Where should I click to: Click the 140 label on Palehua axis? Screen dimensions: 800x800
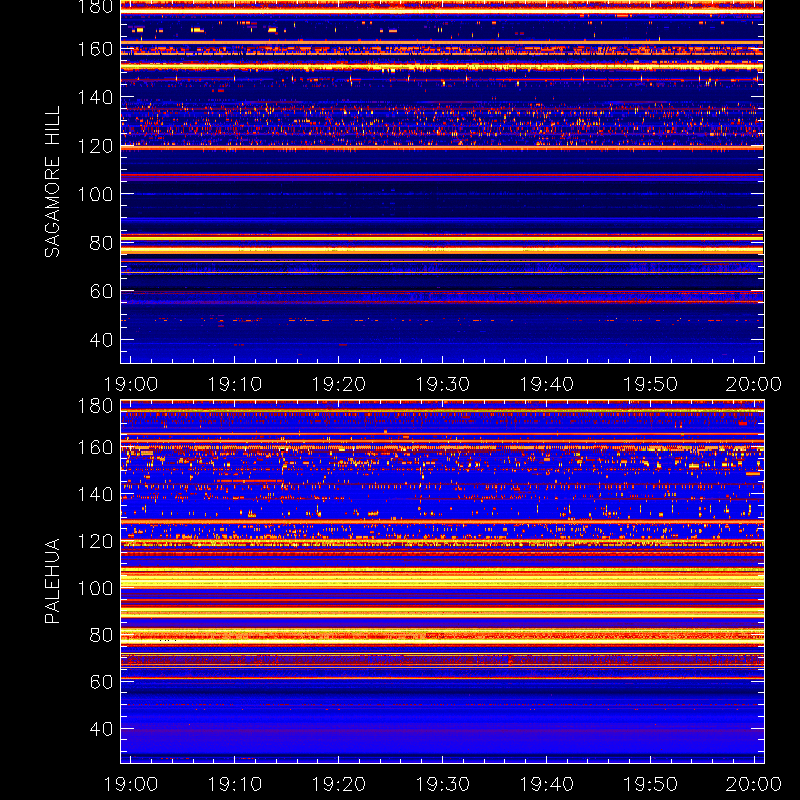point(95,494)
